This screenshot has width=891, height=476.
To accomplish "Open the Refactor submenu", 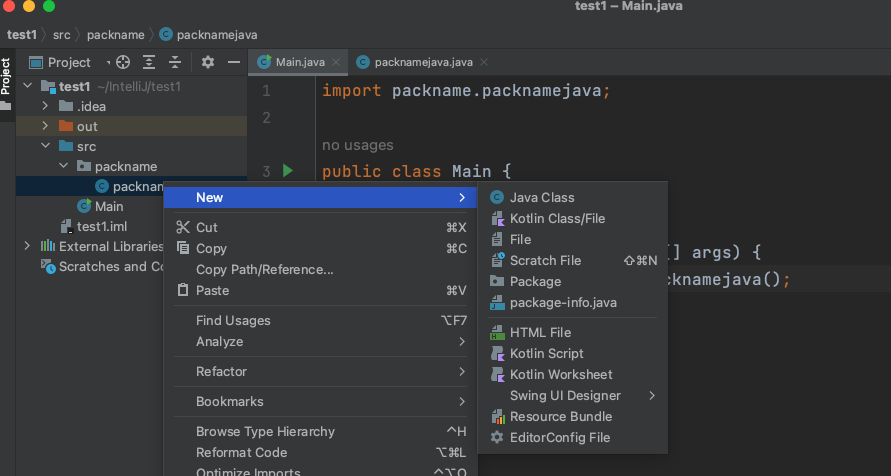I will 320,371.
